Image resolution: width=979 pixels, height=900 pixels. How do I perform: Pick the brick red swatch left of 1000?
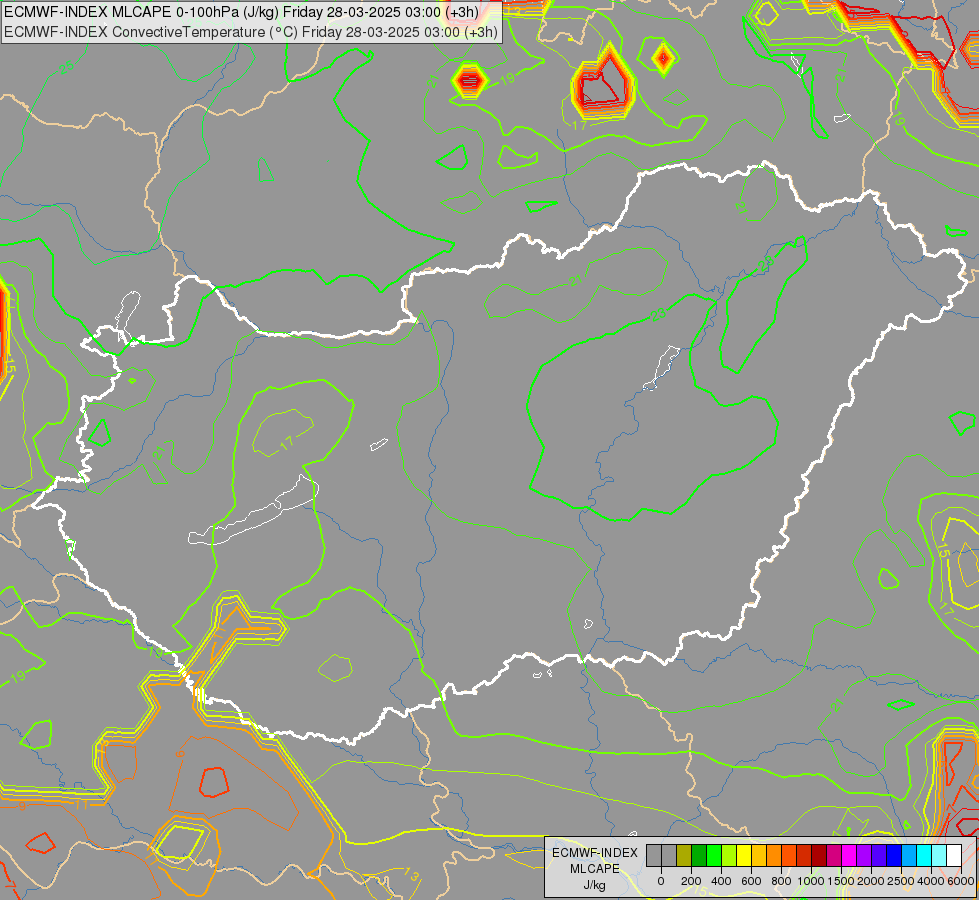click(x=804, y=855)
